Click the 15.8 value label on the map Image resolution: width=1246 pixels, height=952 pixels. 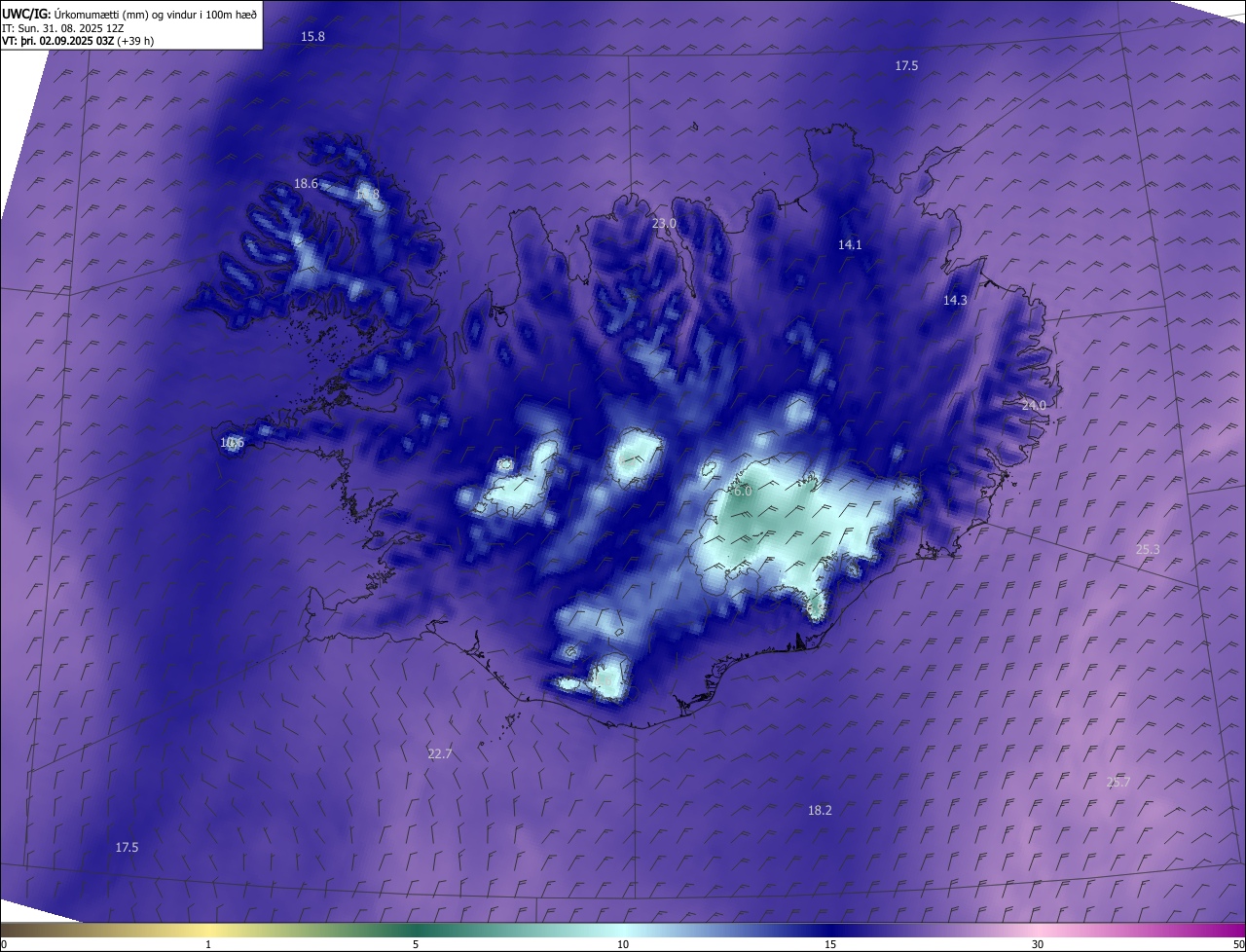pyautogui.click(x=312, y=36)
